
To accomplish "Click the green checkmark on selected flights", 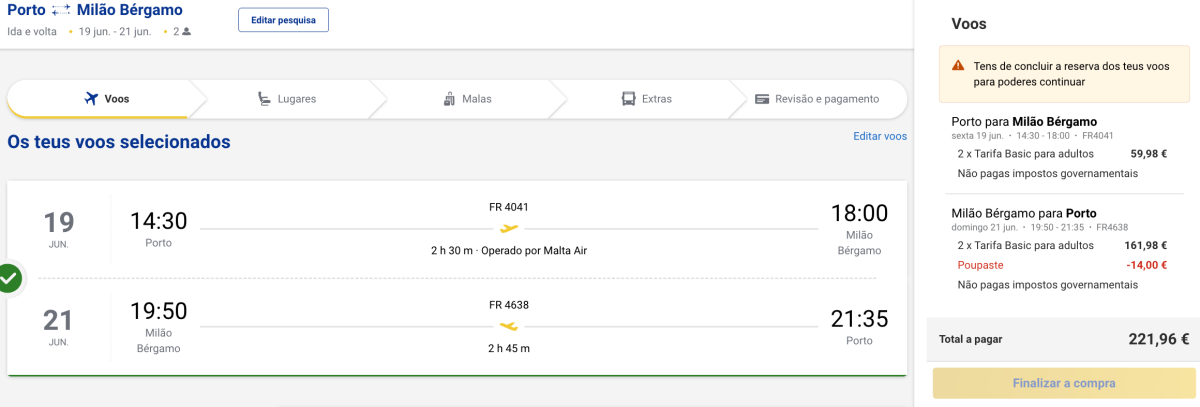I will tap(8, 278).
